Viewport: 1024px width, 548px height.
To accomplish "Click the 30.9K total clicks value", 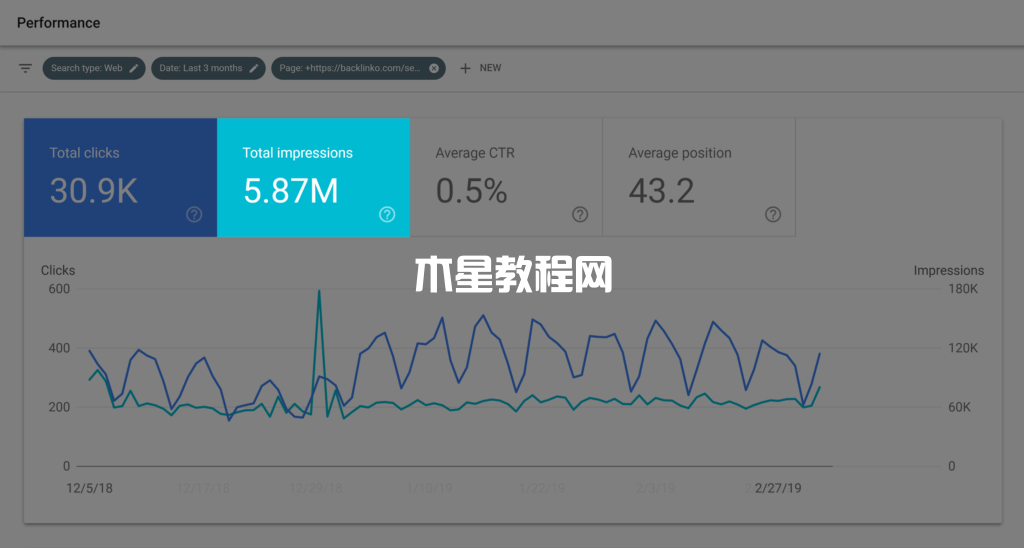I will click(x=93, y=191).
